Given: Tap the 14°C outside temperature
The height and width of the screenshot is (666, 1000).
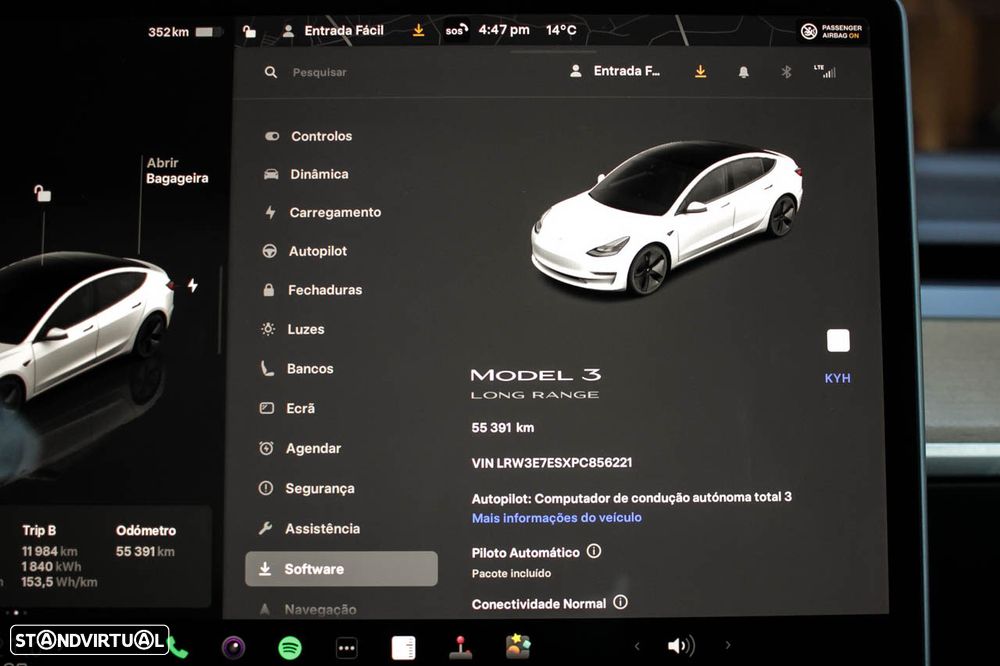Looking at the screenshot, I should click(x=561, y=30).
